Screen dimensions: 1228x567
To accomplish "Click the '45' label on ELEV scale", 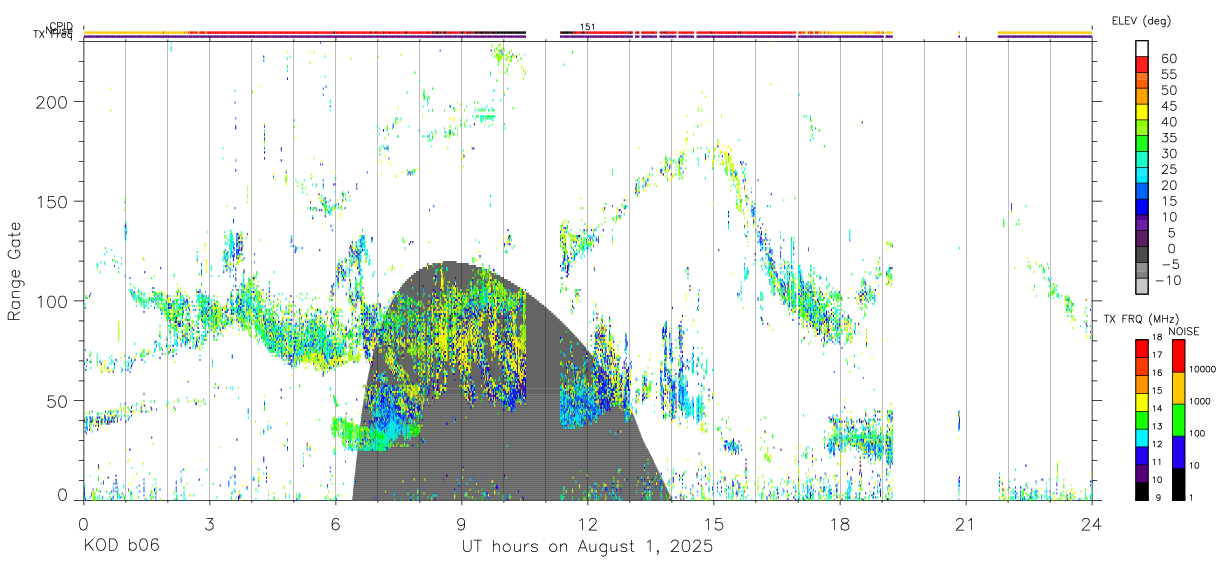I will (1168, 106).
